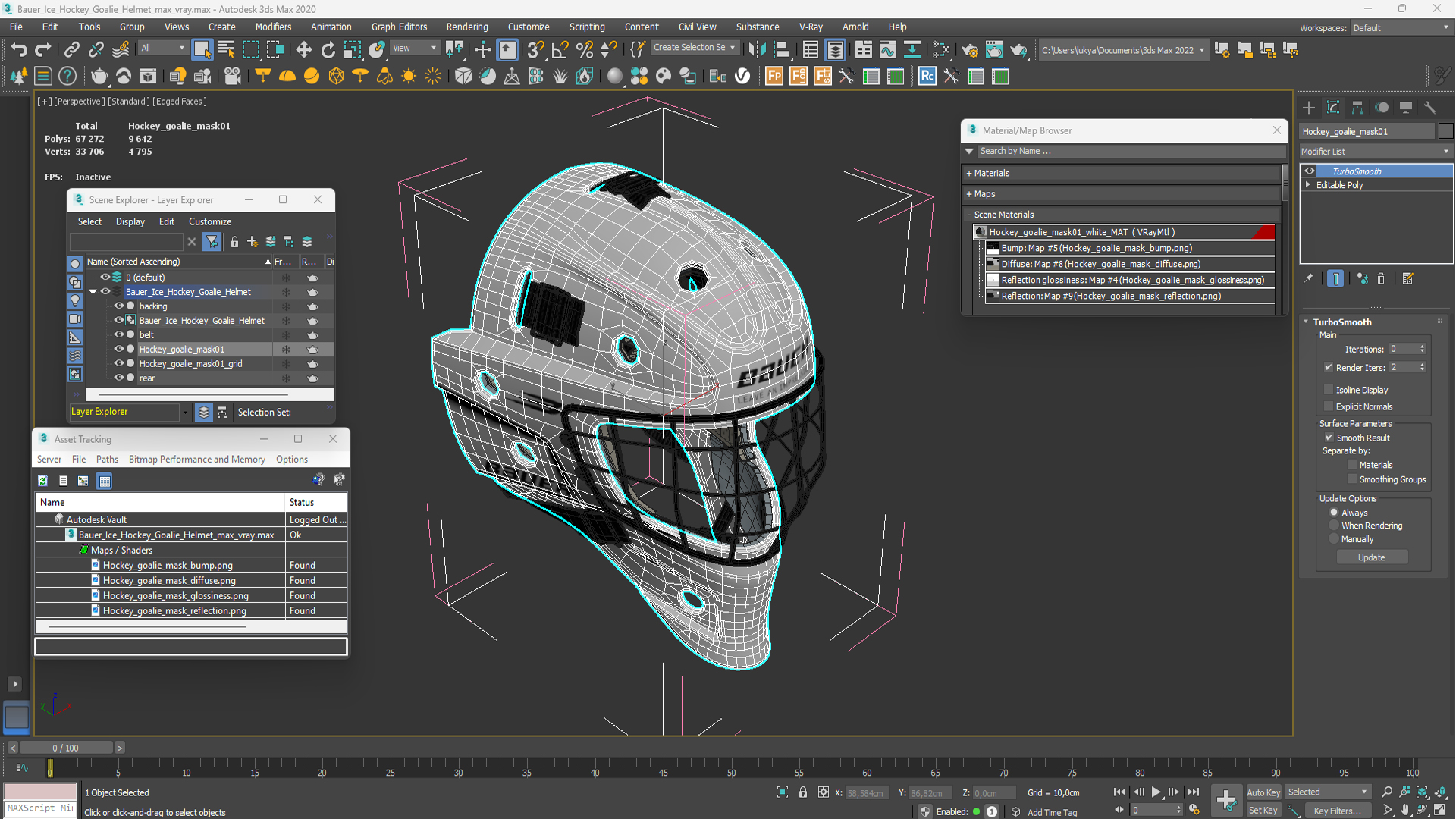
Task: Click the Scene Explorer lock icon
Action: pyautogui.click(x=234, y=242)
